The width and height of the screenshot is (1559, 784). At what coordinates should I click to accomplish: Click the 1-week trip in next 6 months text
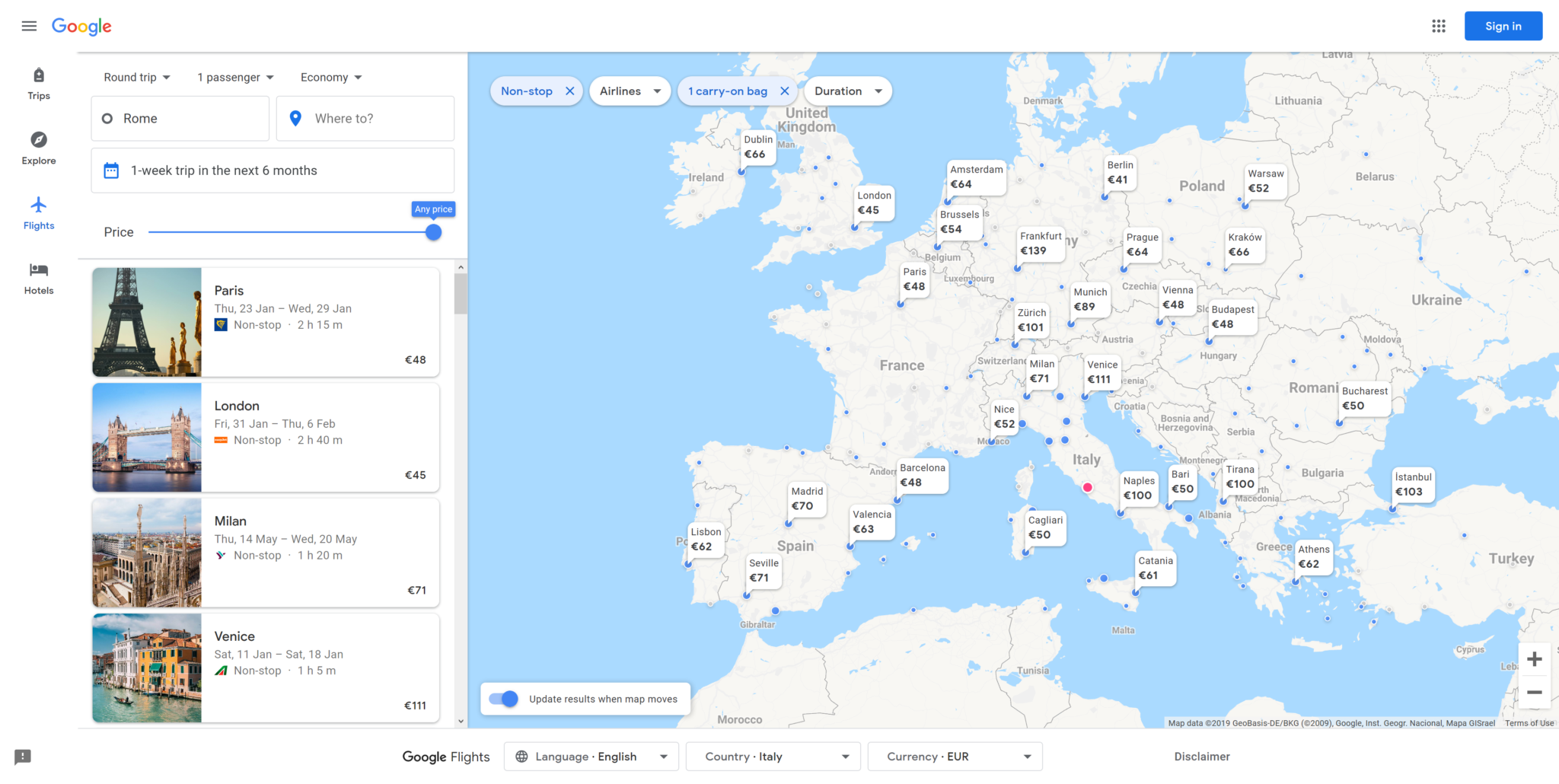click(224, 171)
